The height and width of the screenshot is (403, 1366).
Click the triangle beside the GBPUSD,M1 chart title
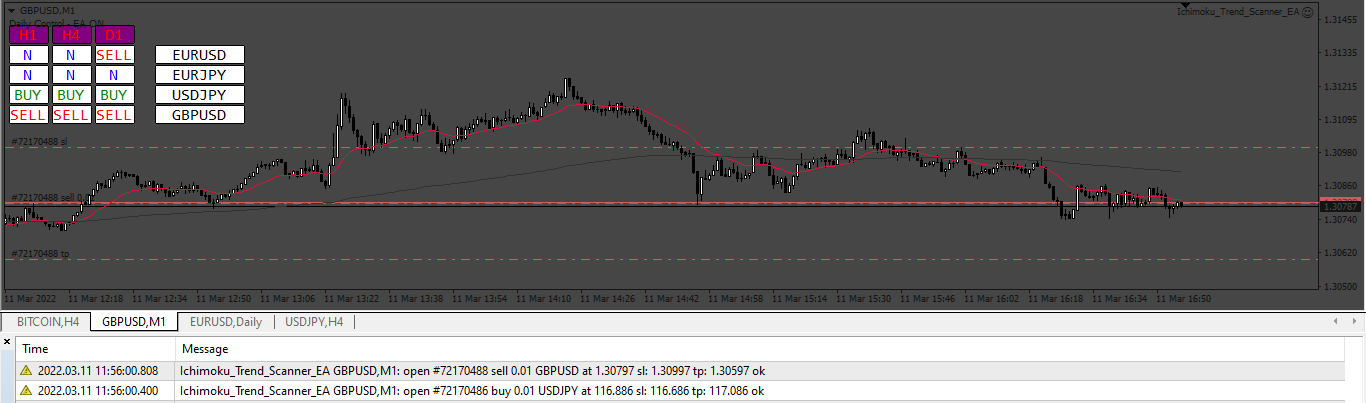(x=11, y=10)
